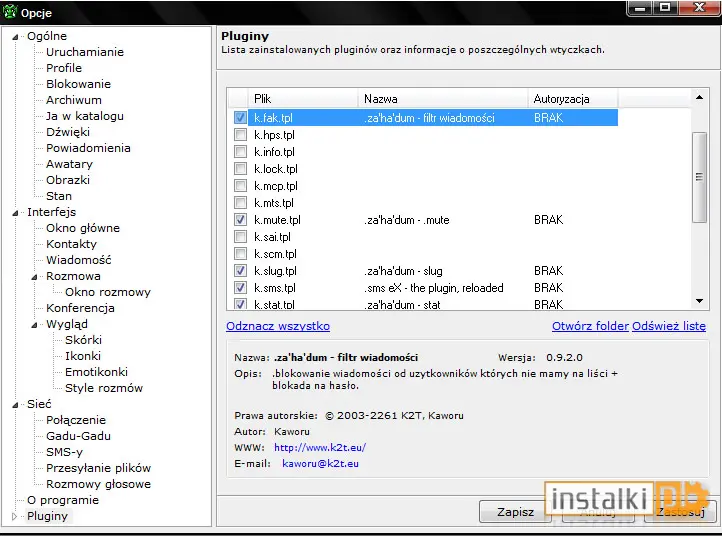Click the plugin list vertical scrollbar thumb
The height and width of the screenshot is (536, 722).
click(699, 177)
